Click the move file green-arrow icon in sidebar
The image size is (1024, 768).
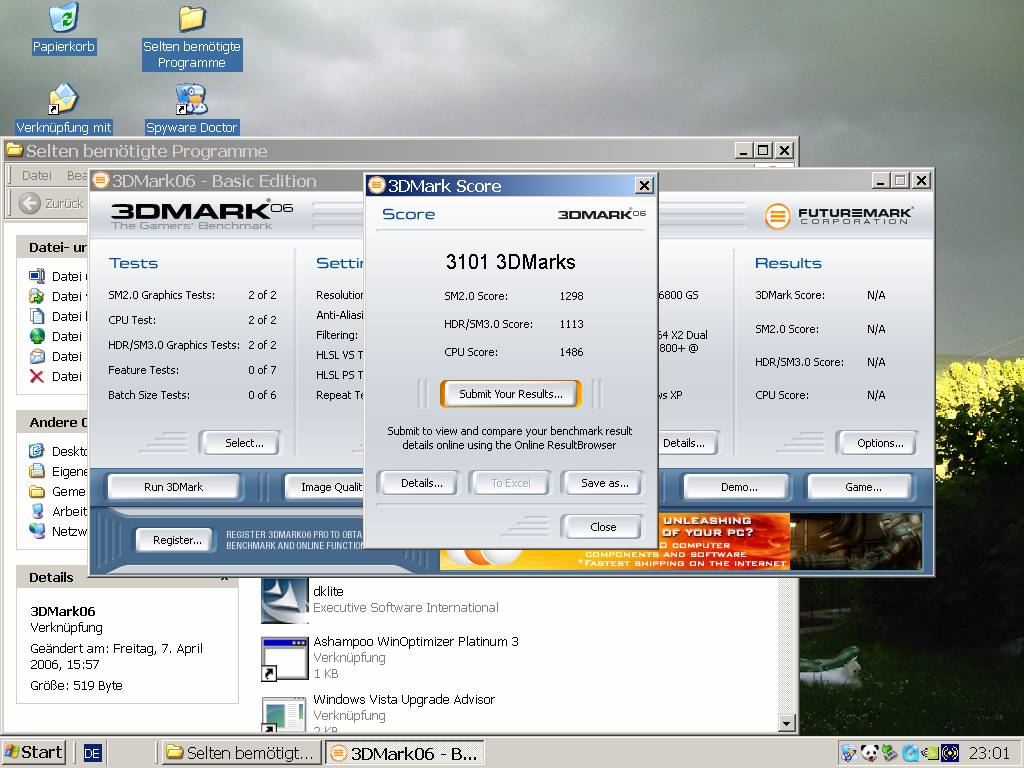point(37,296)
